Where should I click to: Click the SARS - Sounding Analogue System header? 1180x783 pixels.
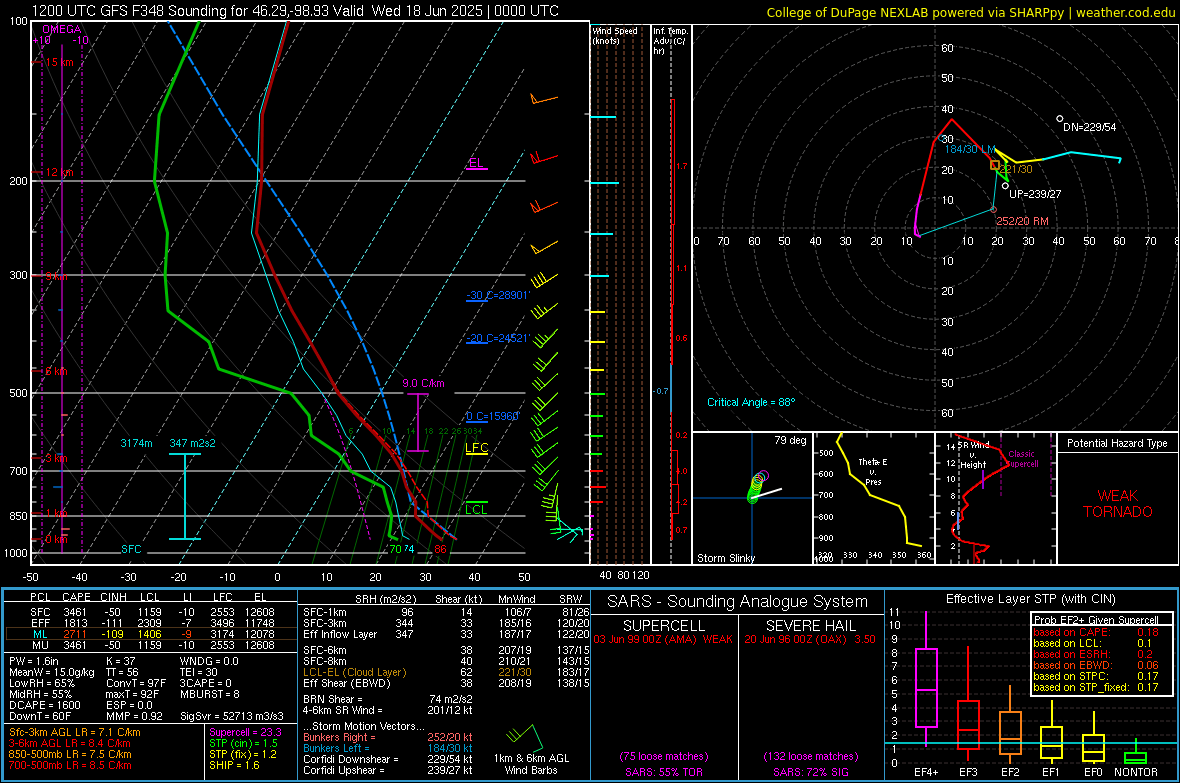738,602
